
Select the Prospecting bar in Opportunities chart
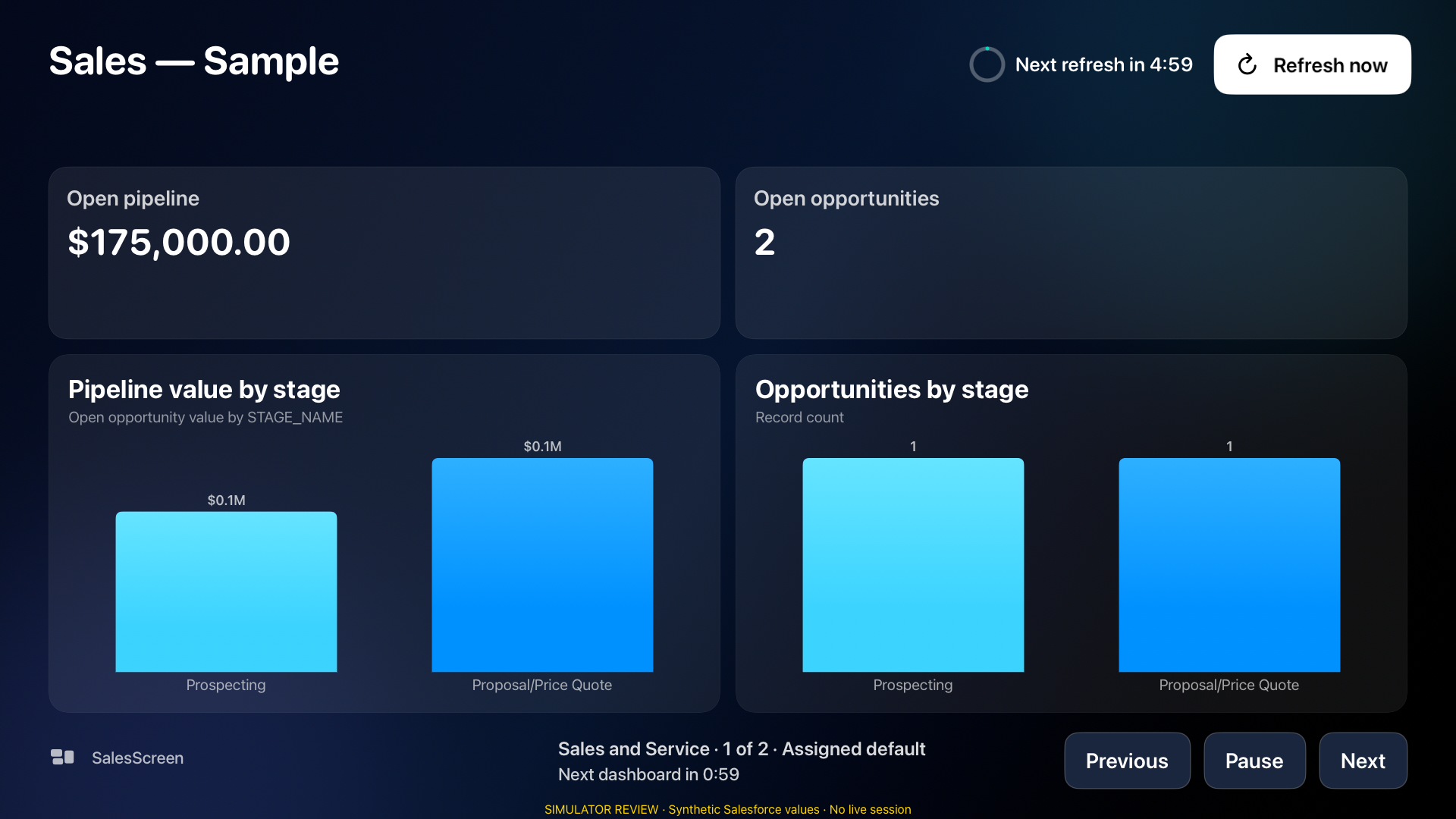coord(913,565)
